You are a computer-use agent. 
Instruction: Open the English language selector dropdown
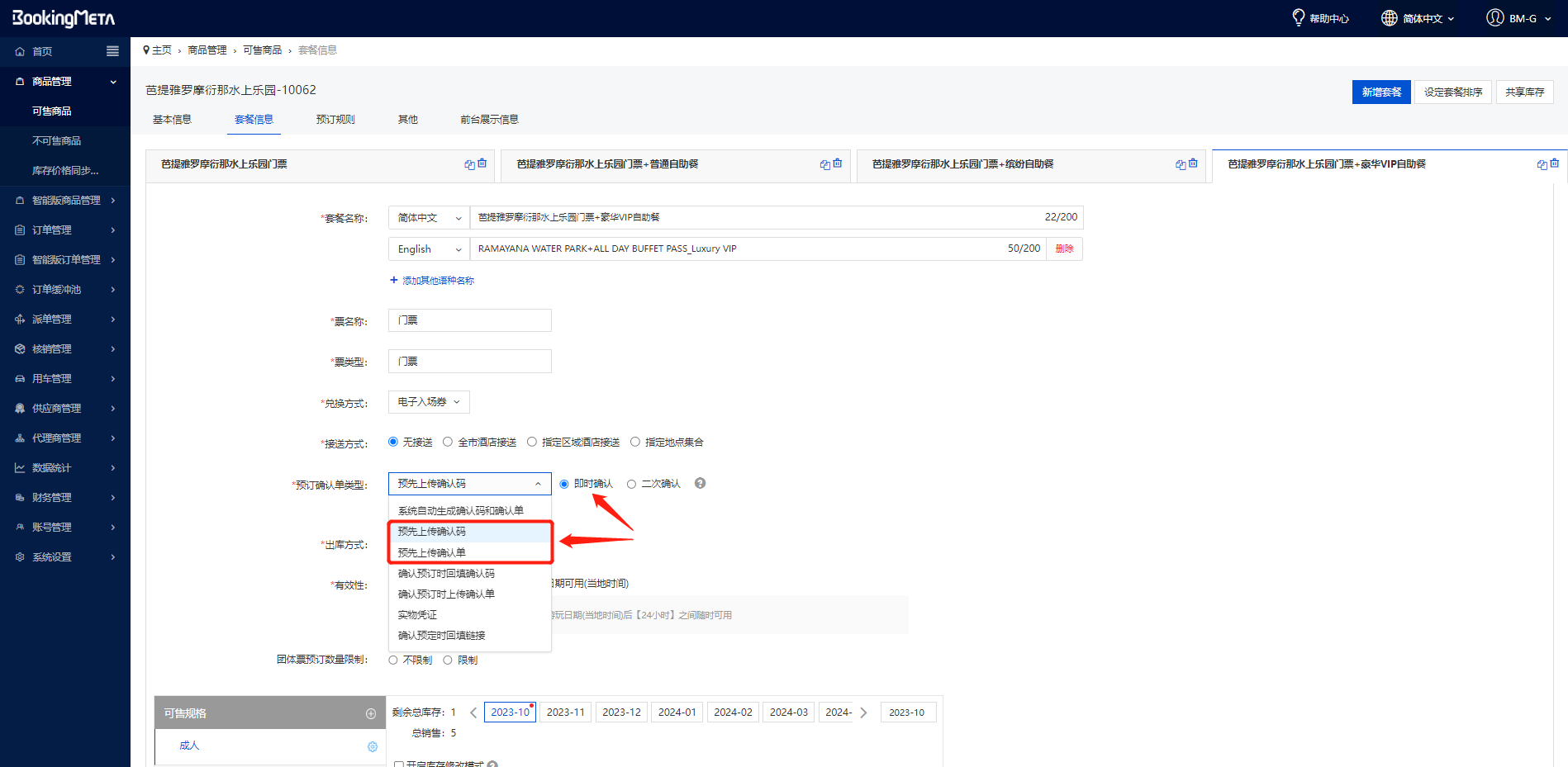[429, 249]
